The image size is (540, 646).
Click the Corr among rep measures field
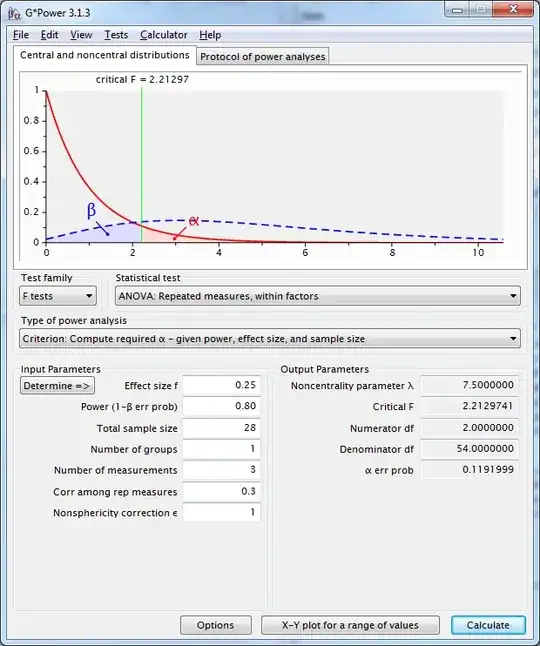(x=222, y=492)
